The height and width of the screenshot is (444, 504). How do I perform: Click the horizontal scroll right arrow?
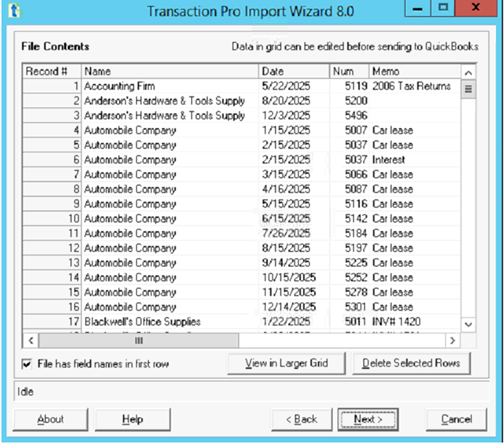pyautogui.click(x=453, y=341)
